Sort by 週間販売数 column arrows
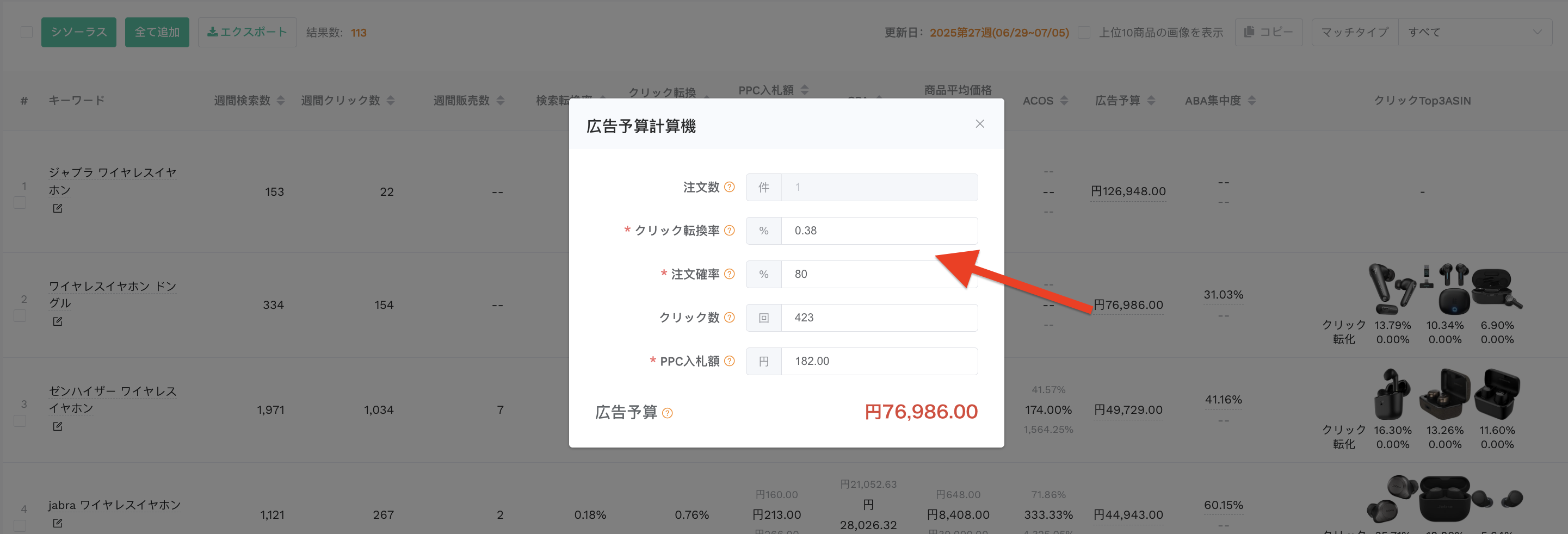1568x534 pixels. click(x=501, y=101)
